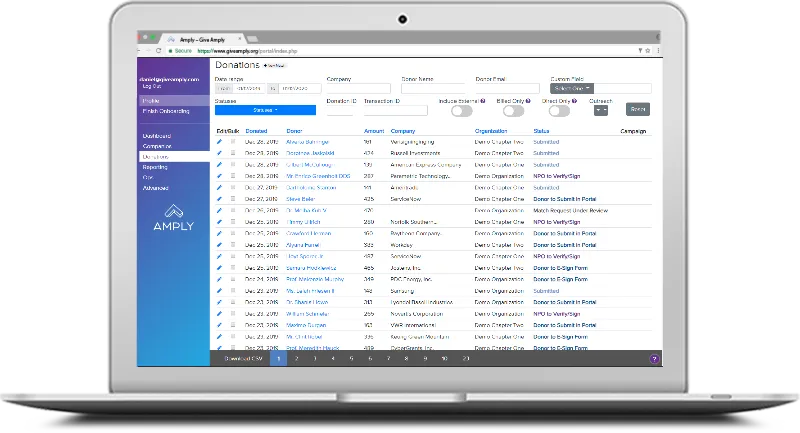
Task: Click the edit pencil for American Express Company row
Action: pos(219,164)
